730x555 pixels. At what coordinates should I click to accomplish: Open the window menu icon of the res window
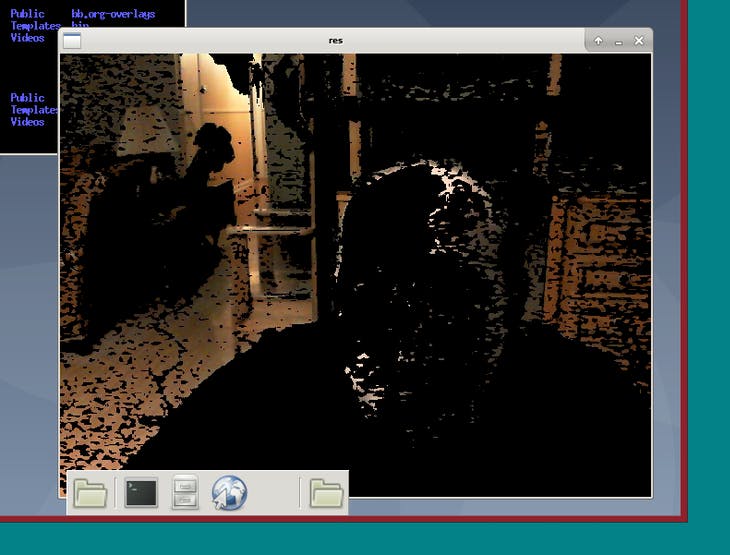(x=72, y=41)
